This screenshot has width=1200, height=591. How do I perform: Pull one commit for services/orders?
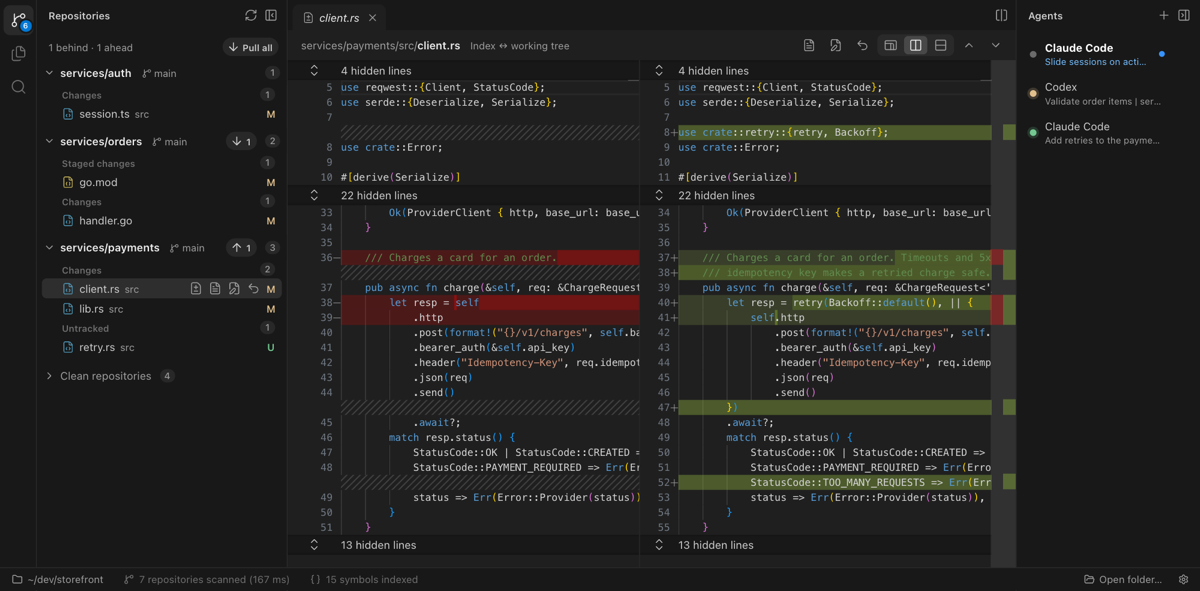pos(241,142)
